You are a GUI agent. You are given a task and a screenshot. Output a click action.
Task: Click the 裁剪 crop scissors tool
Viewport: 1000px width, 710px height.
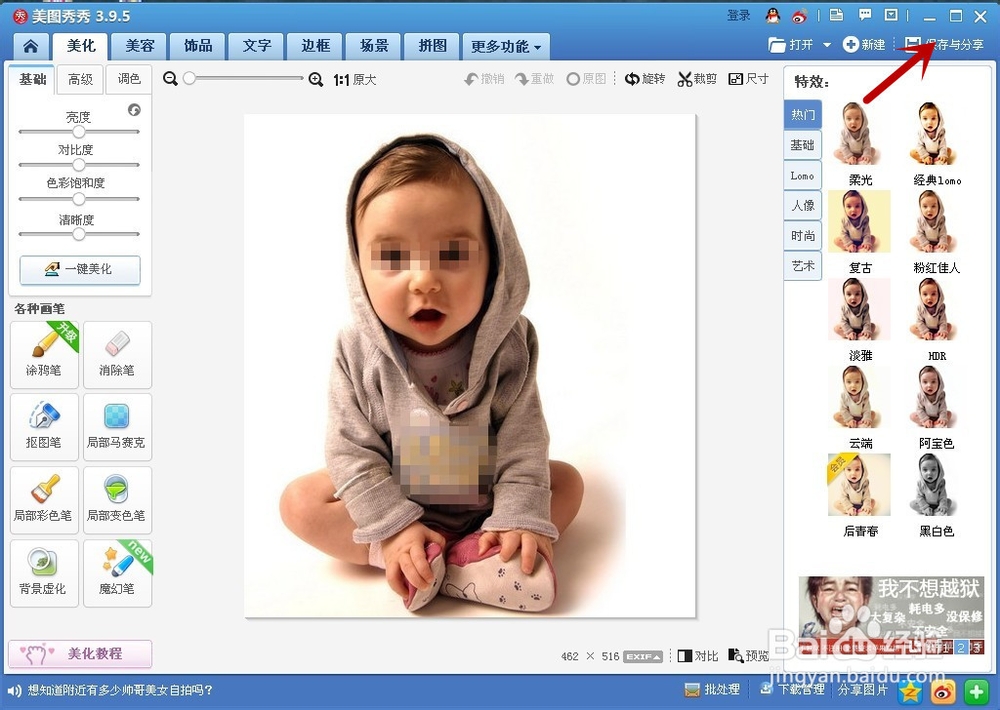tap(696, 79)
